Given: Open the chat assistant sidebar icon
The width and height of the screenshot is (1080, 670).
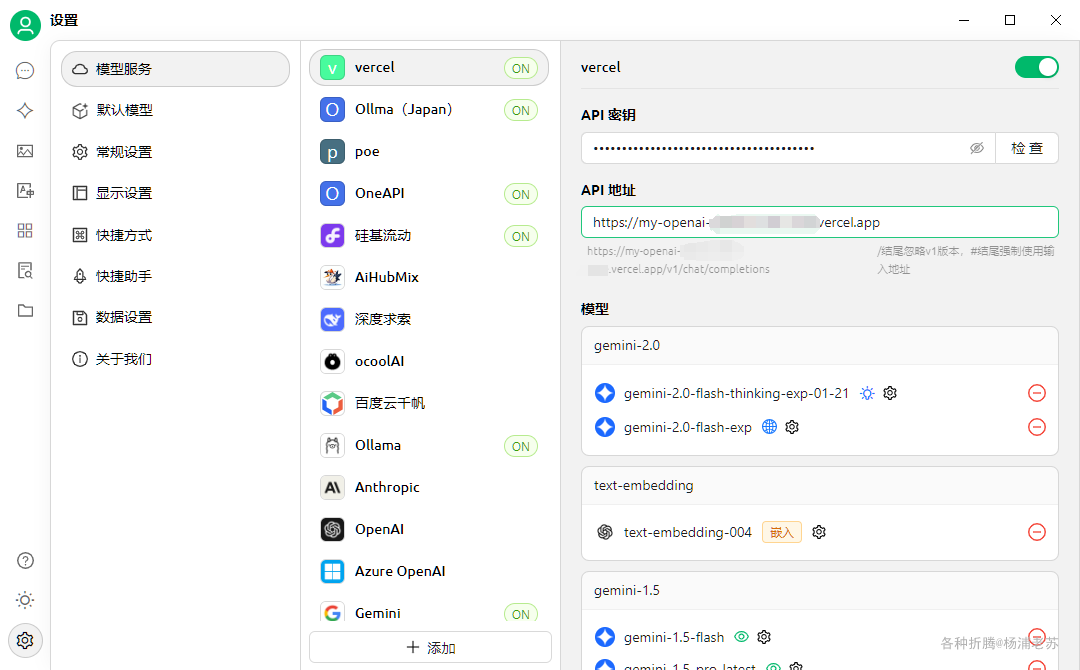Looking at the screenshot, I should pyautogui.click(x=25, y=71).
